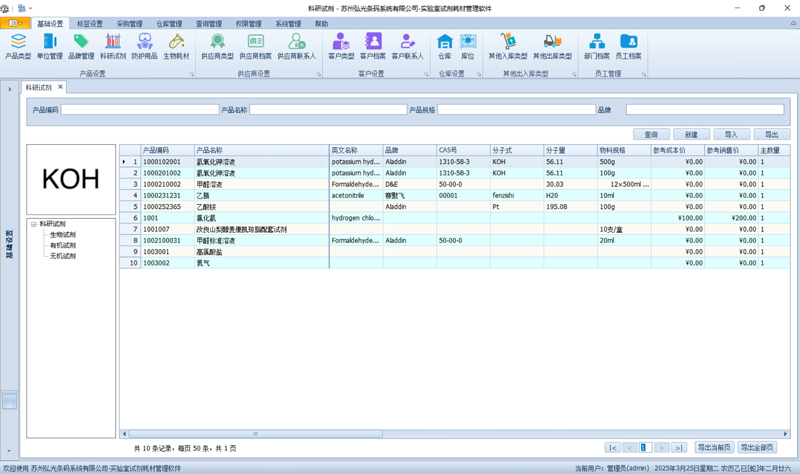Switch to 仓库管理 ribbon tab

tap(169, 23)
